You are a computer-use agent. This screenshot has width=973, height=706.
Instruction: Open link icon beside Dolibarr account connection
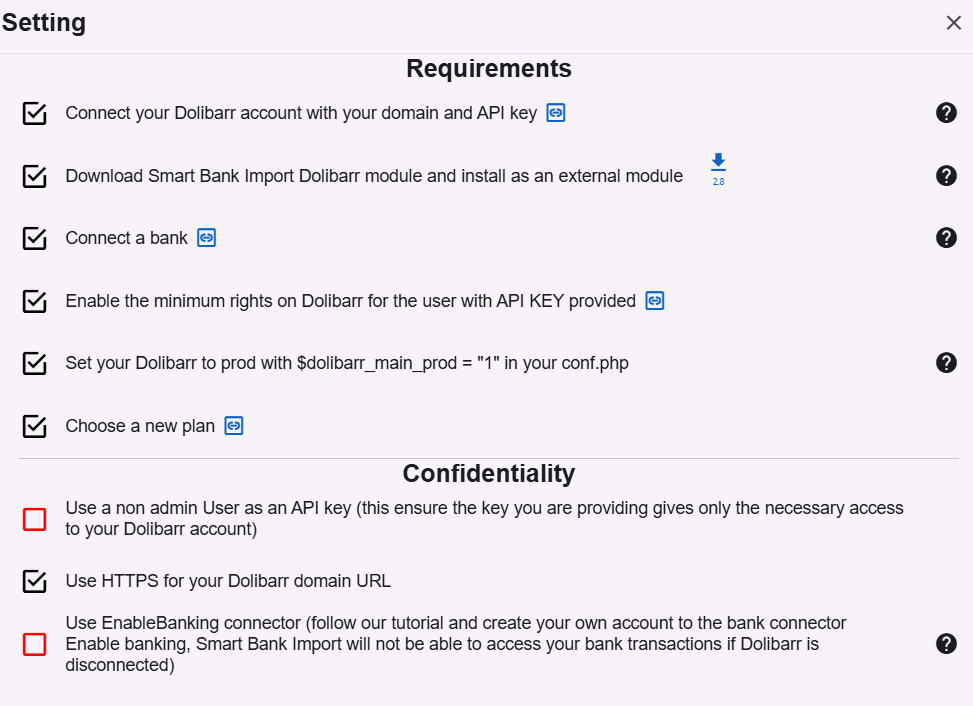pos(556,113)
